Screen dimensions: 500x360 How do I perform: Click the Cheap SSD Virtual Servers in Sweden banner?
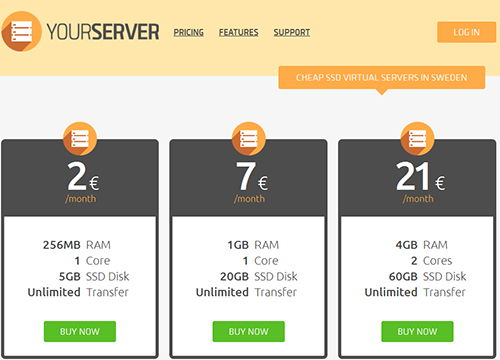[x=382, y=78]
